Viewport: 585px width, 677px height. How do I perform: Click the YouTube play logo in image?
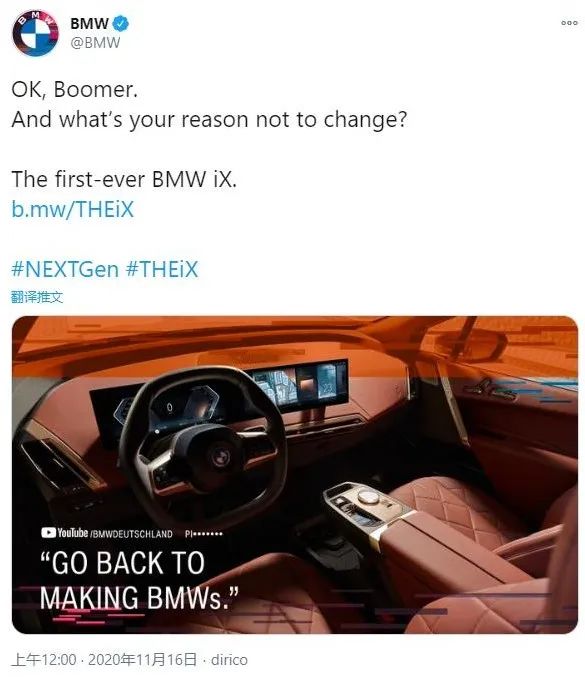48,533
